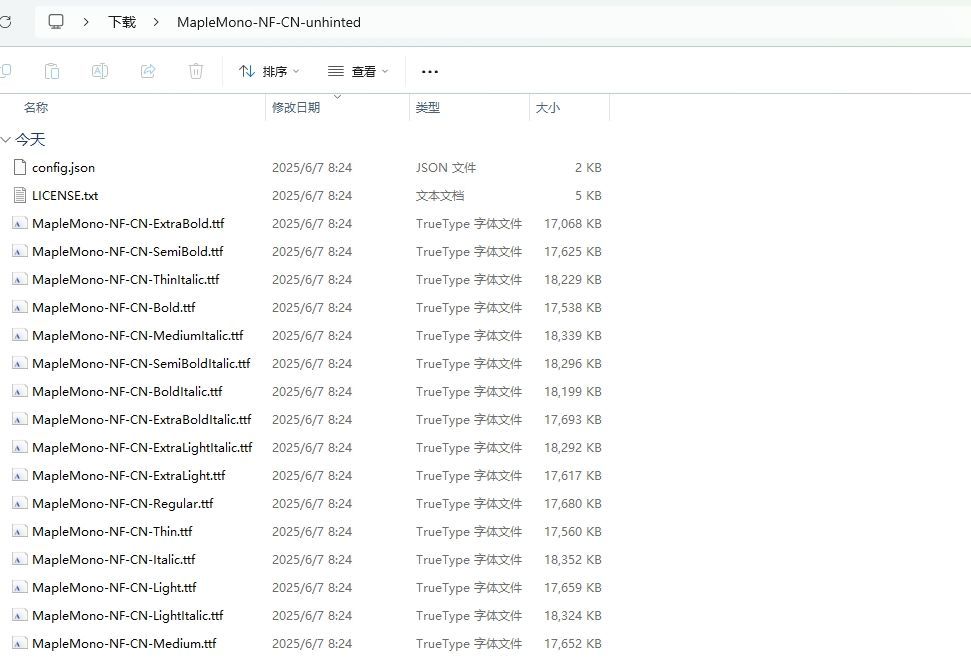Select MapleMono-NF-CN-ExtraLight.ttf font icon
Image resolution: width=971 pixels, height=671 pixels.
tap(20, 475)
